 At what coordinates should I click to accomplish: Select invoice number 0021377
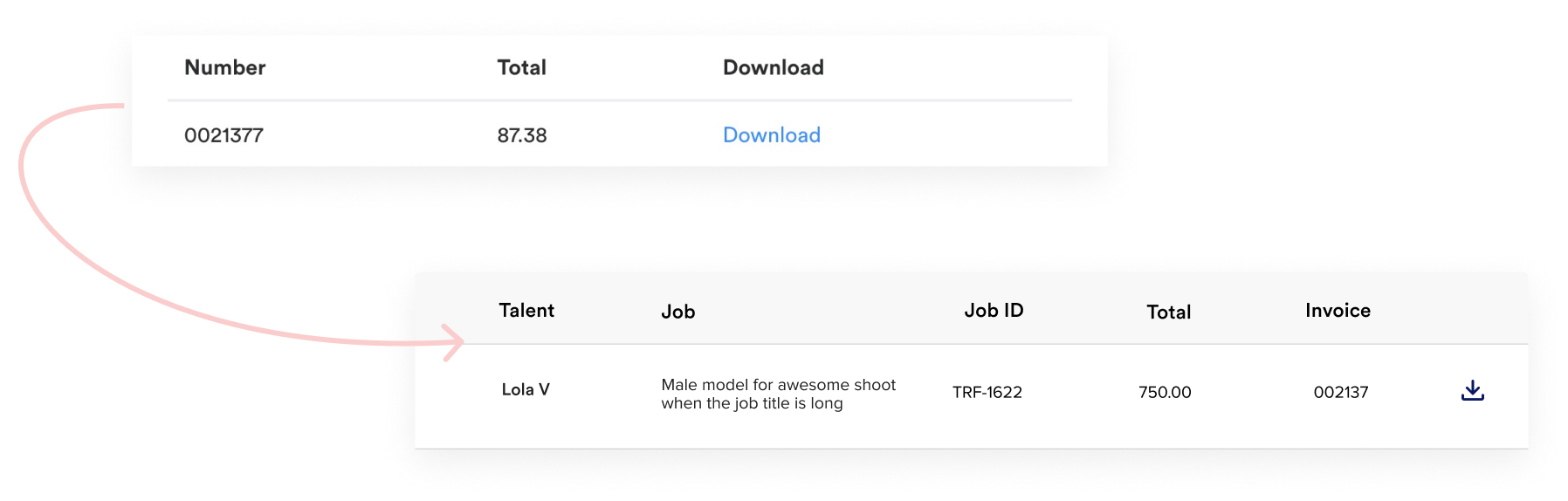(224, 135)
